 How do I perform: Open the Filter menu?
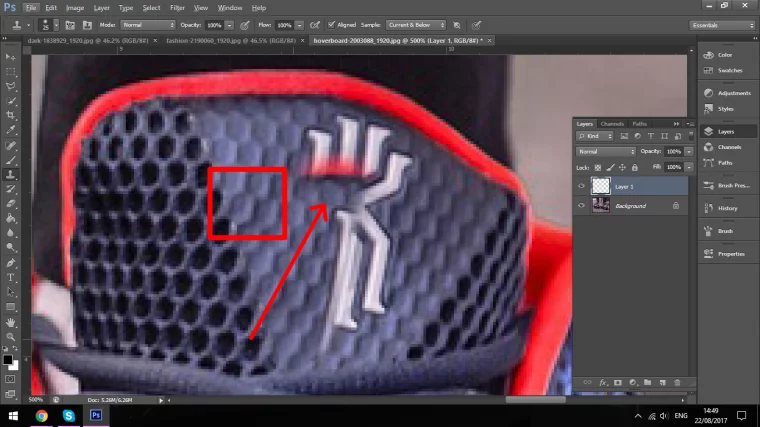pyautogui.click(x=177, y=8)
